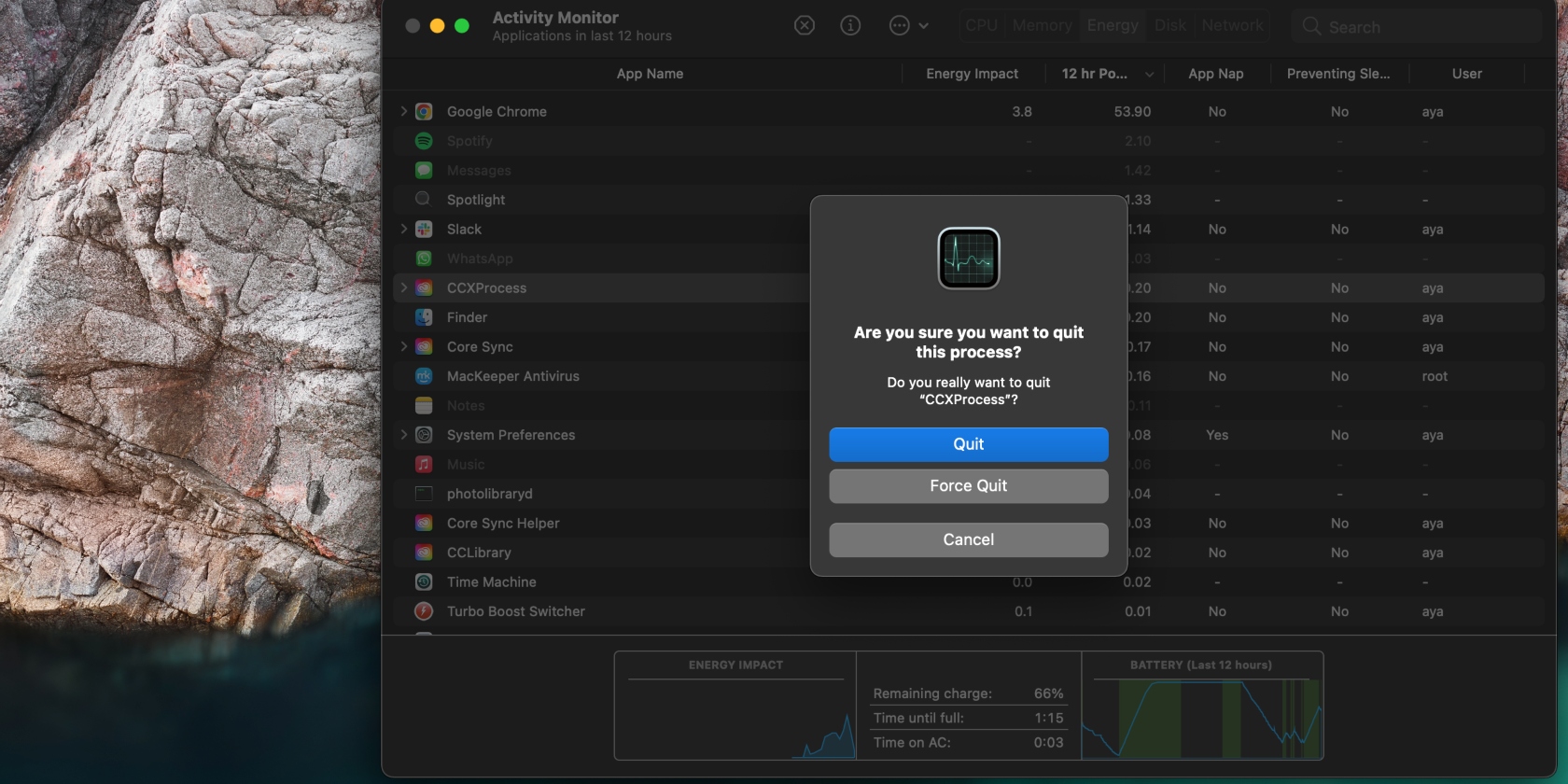Click the System Preferences App Nap Yes
This screenshot has width=1568, height=784.
point(1216,435)
